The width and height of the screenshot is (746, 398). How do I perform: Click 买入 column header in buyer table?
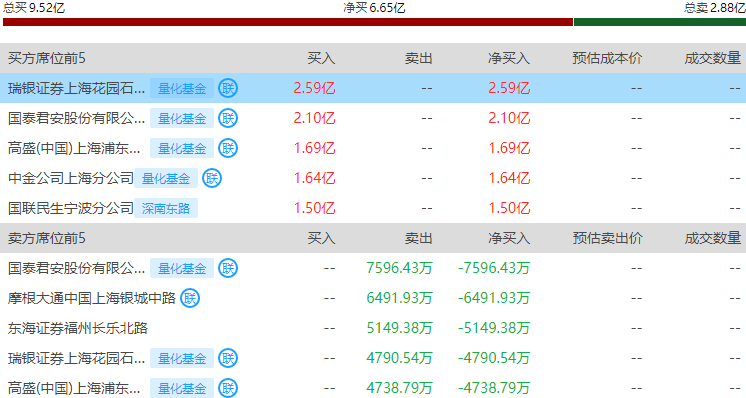[x=321, y=58]
